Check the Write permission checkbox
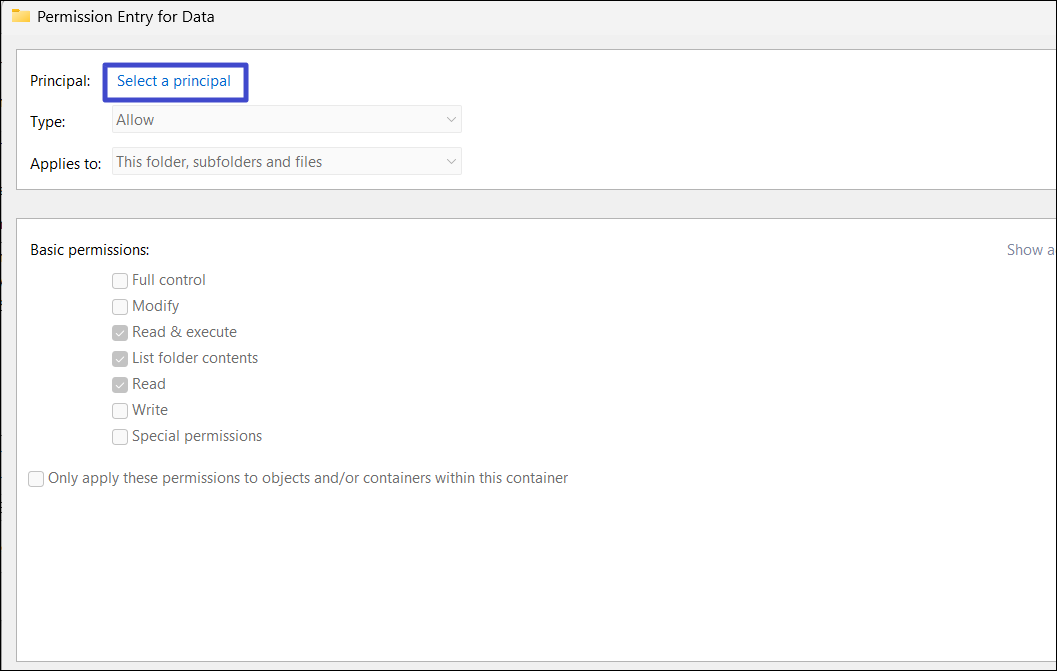 [120, 411]
